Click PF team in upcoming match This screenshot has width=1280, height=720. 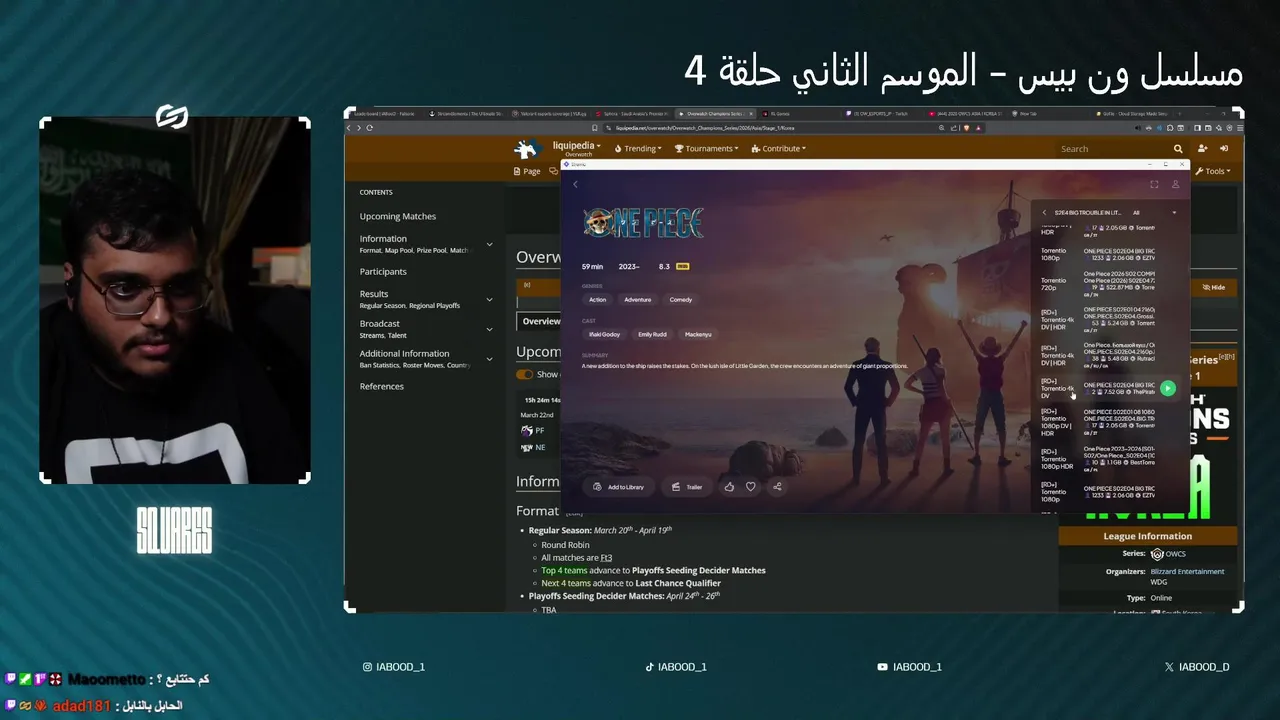tap(533, 431)
